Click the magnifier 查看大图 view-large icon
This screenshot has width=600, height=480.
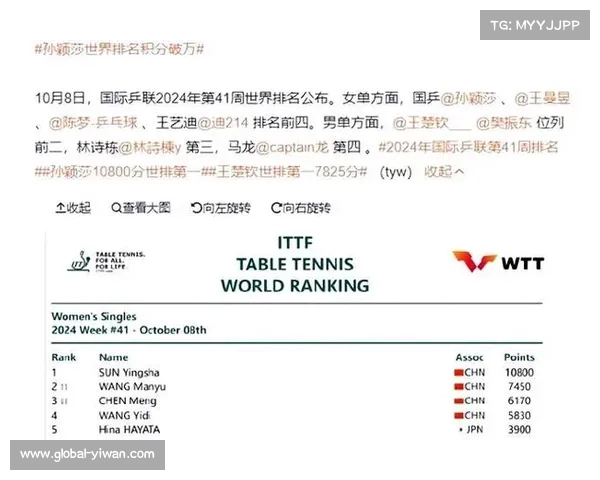[116, 208]
